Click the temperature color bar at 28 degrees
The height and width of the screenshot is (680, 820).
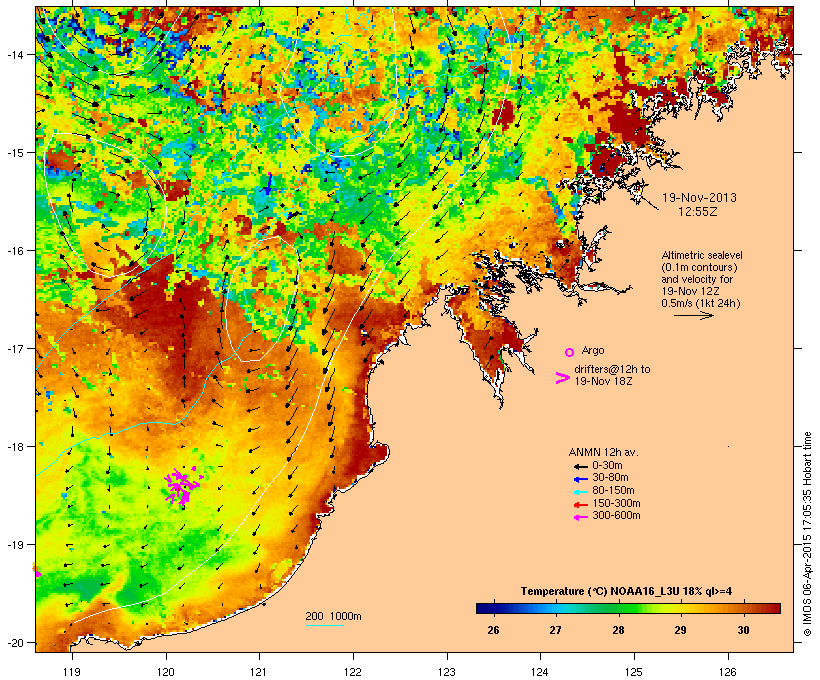[x=618, y=608]
